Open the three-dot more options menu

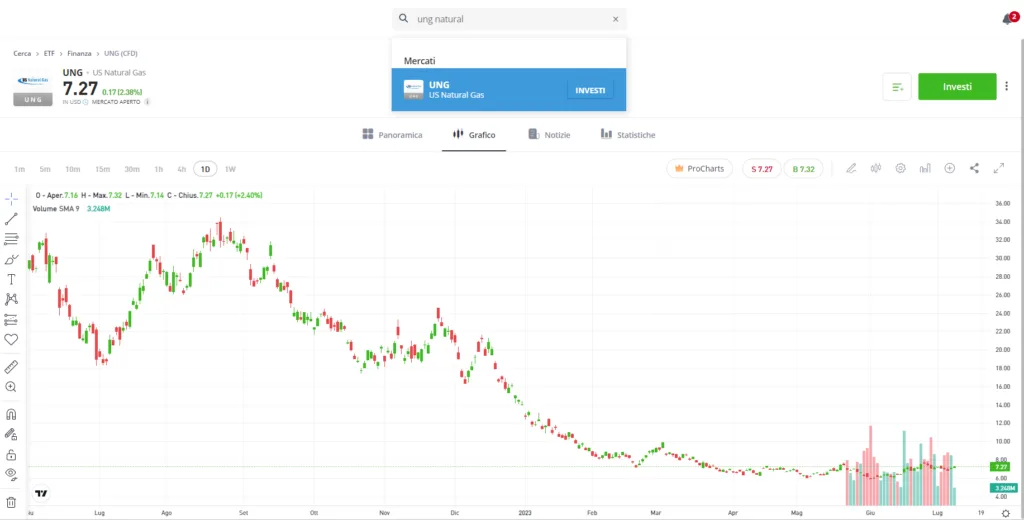pos(1006,86)
